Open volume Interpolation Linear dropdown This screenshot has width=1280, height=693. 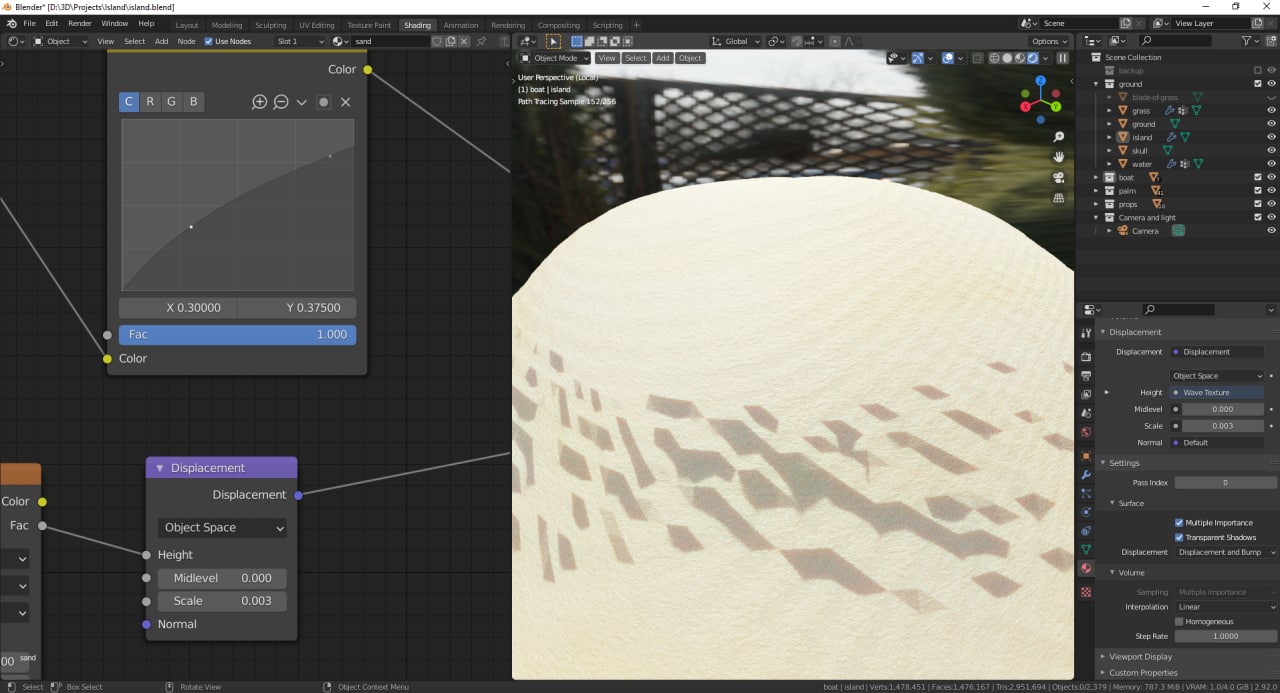1226,607
